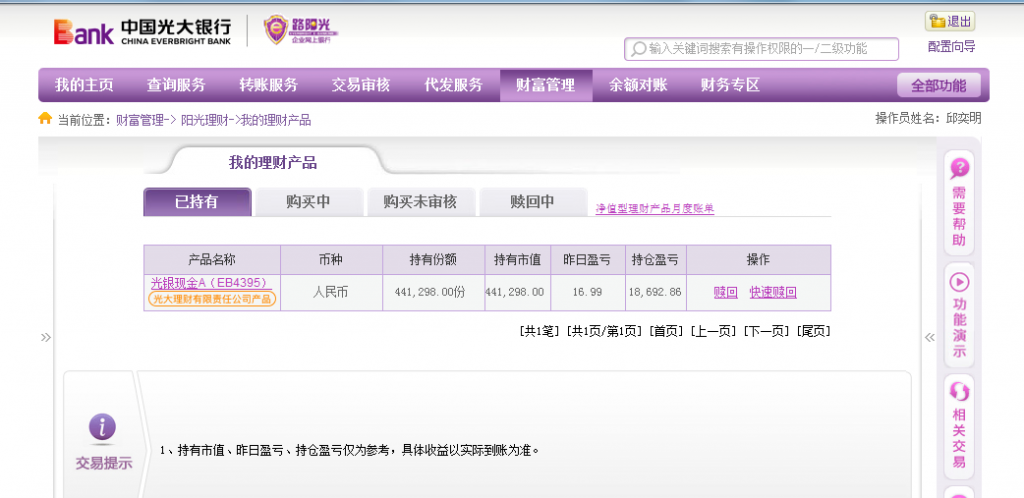
Task: Open the 代发服务 menu
Action: pyautogui.click(x=453, y=85)
